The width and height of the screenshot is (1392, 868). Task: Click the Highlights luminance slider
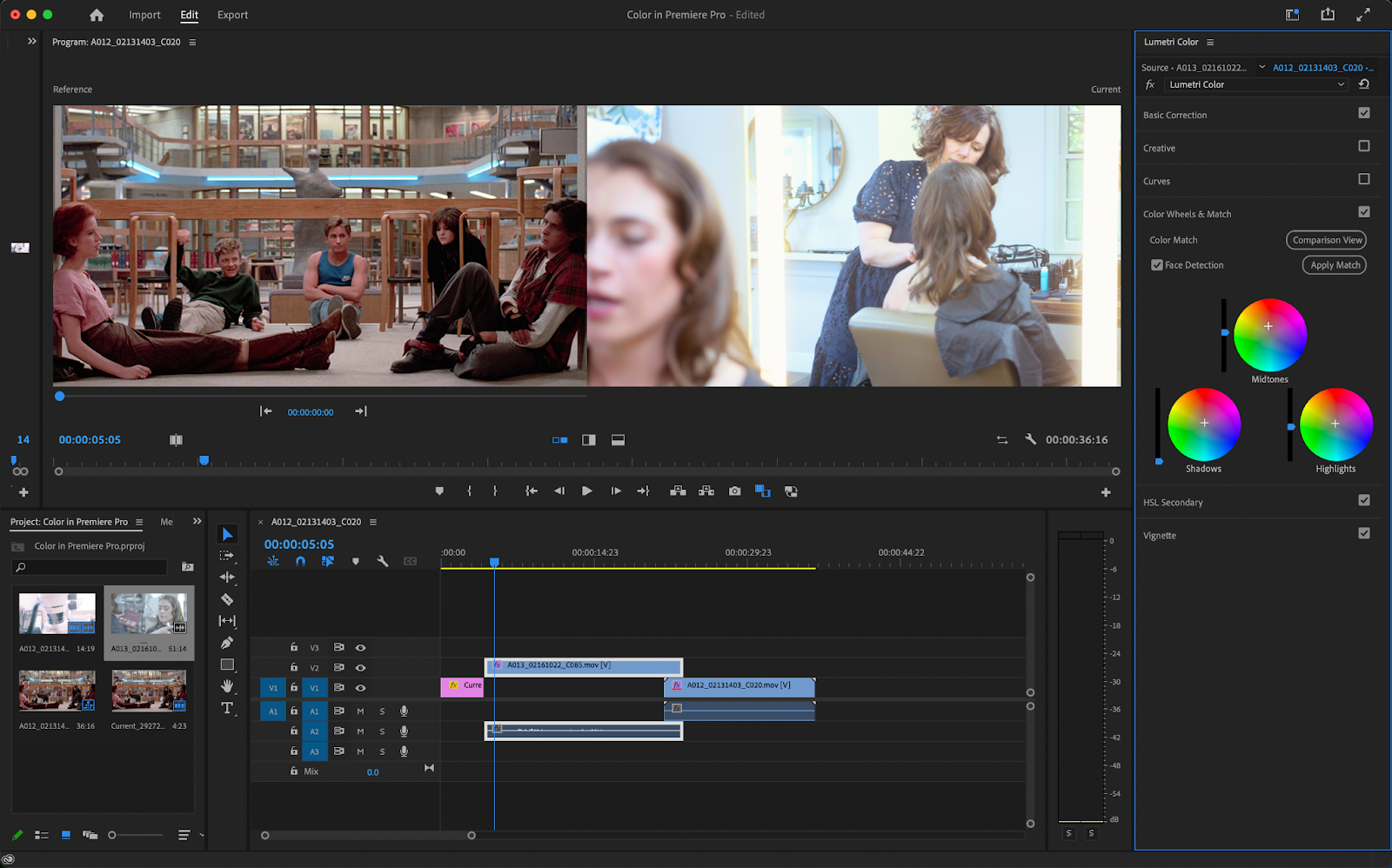coord(1290,424)
